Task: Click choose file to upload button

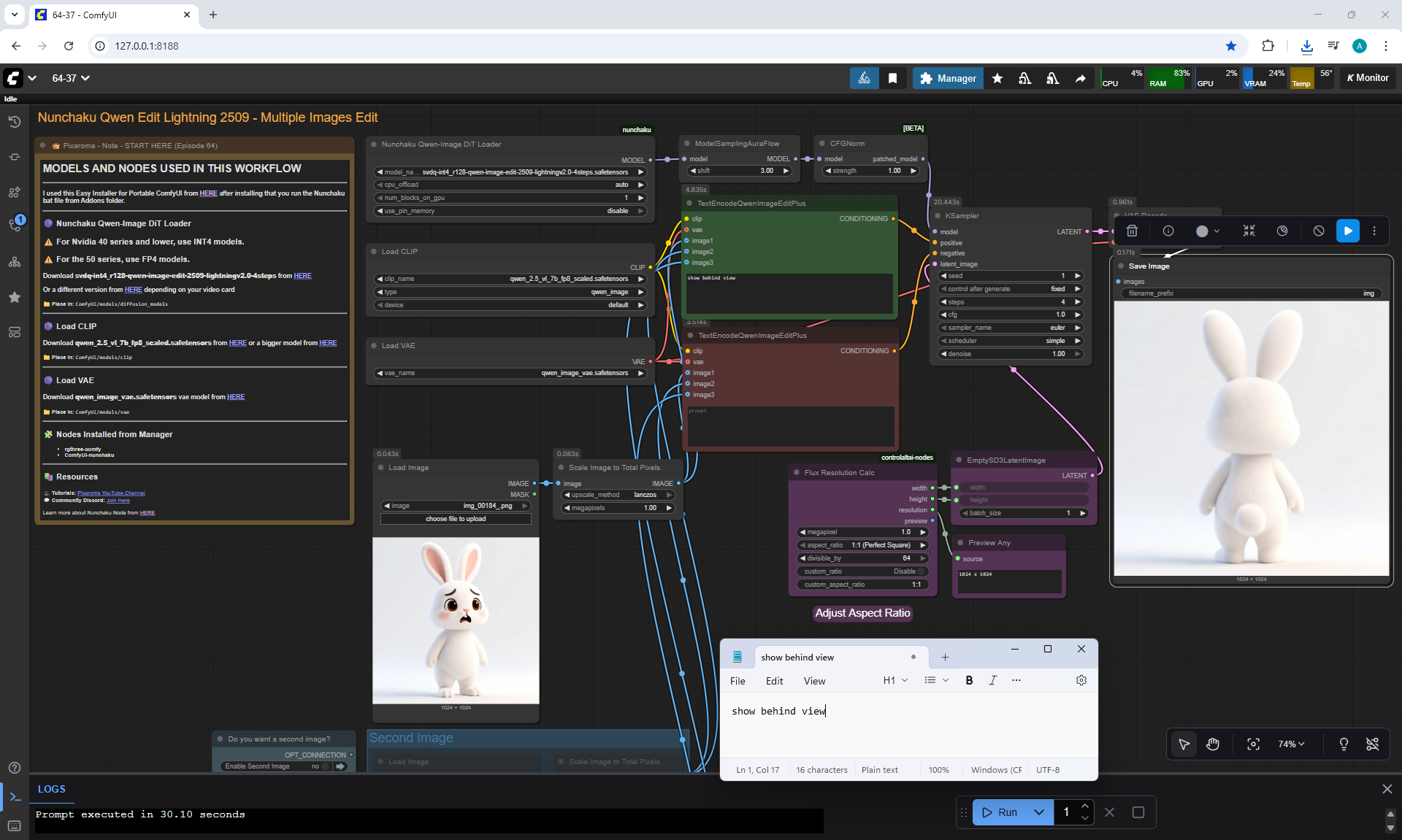Action: pos(456,519)
